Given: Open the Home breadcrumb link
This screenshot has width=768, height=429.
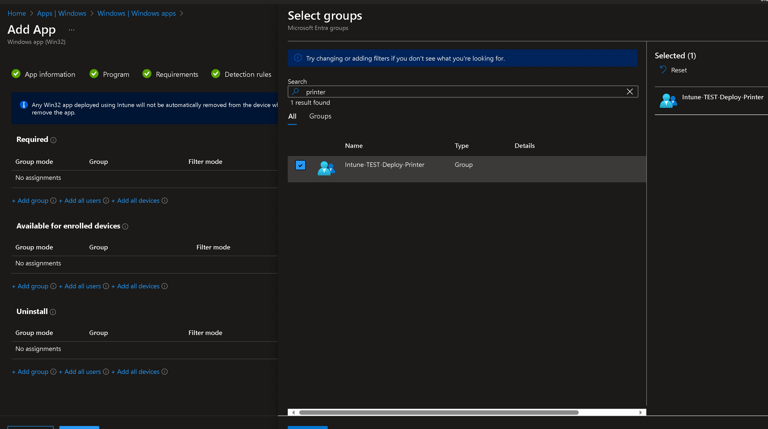Looking at the screenshot, I should tap(17, 14).
